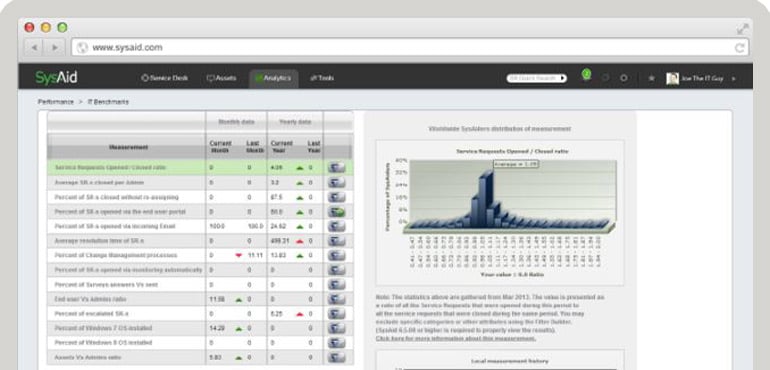Click the favorites star icon

[652, 78]
